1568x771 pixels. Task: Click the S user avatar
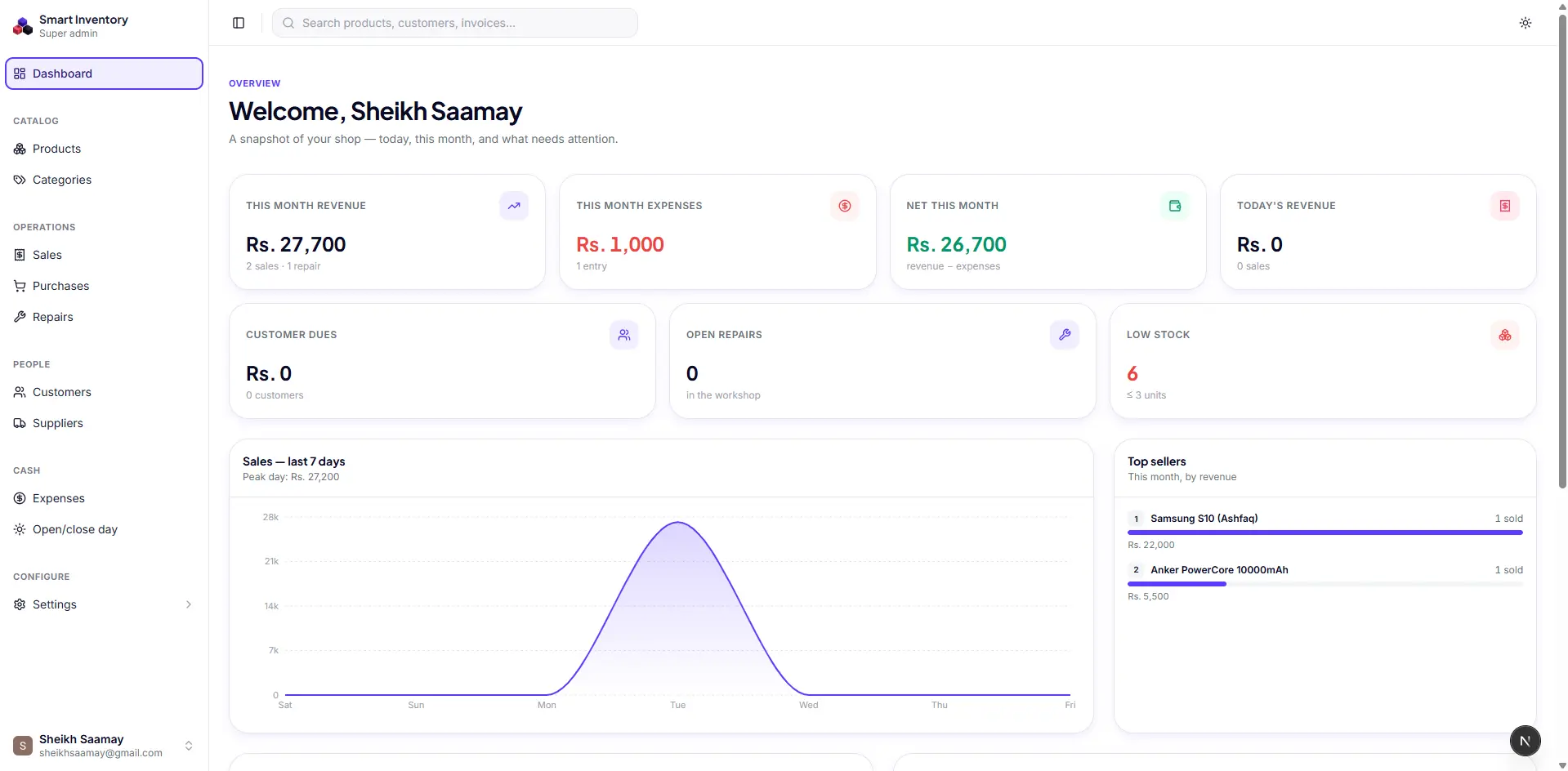[x=23, y=746]
